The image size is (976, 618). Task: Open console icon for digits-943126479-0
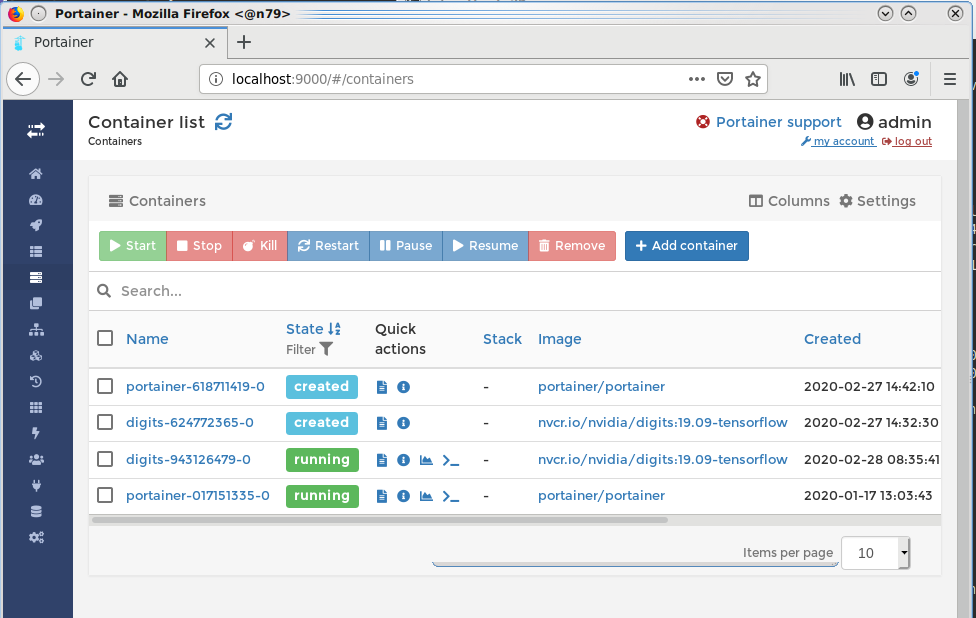pyautogui.click(x=451, y=461)
